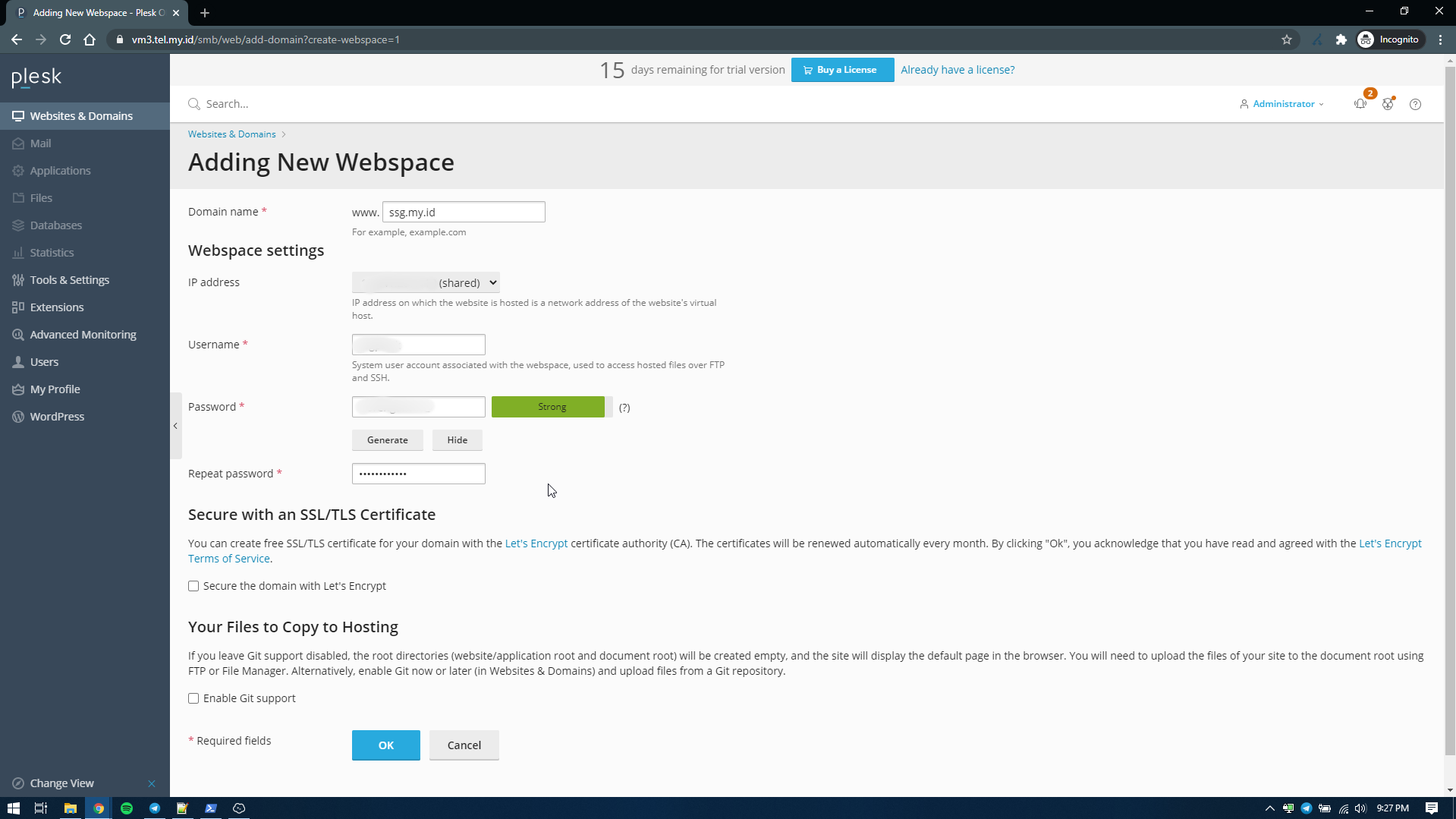This screenshot has width=1456, height=819.
Task: Click into the Username field
Action: point(419,345)
